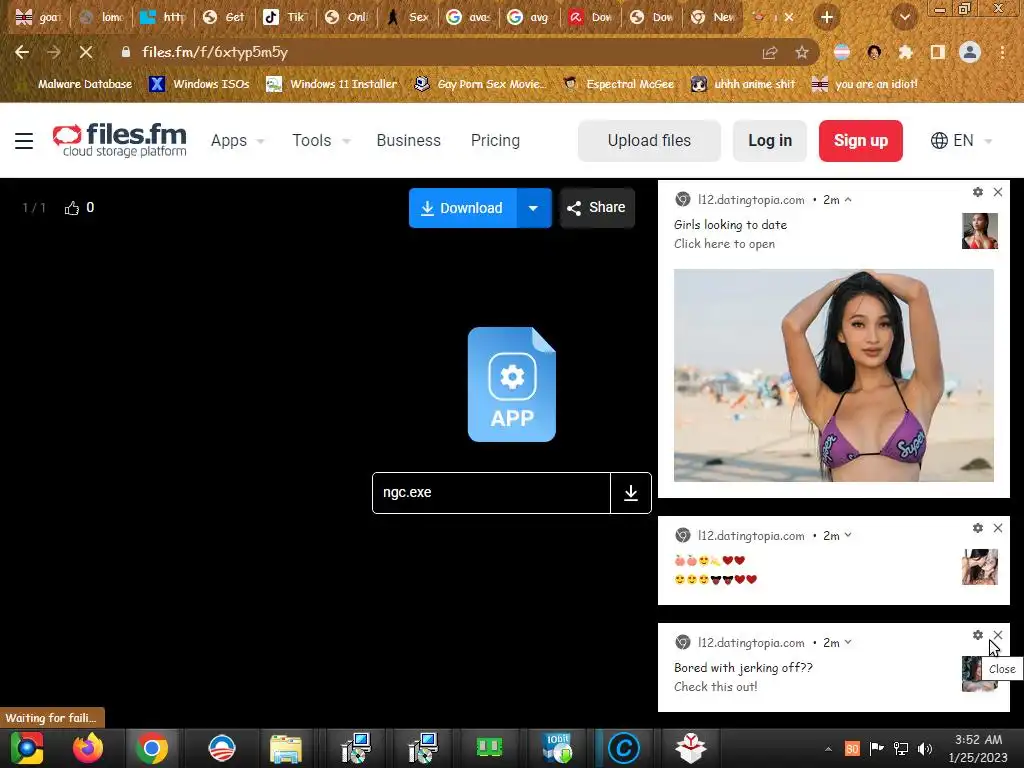Launch Firefox from the taskbar
This screenshot has width=1024, height=768.
(x=88, y=748)
